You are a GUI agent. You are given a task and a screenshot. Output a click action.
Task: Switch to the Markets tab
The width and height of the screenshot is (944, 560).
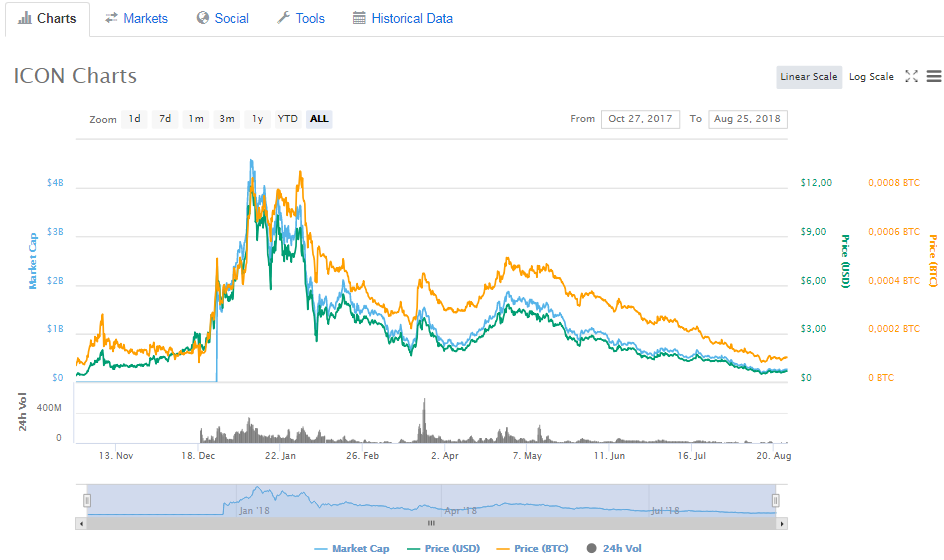(x=136, y=19)
